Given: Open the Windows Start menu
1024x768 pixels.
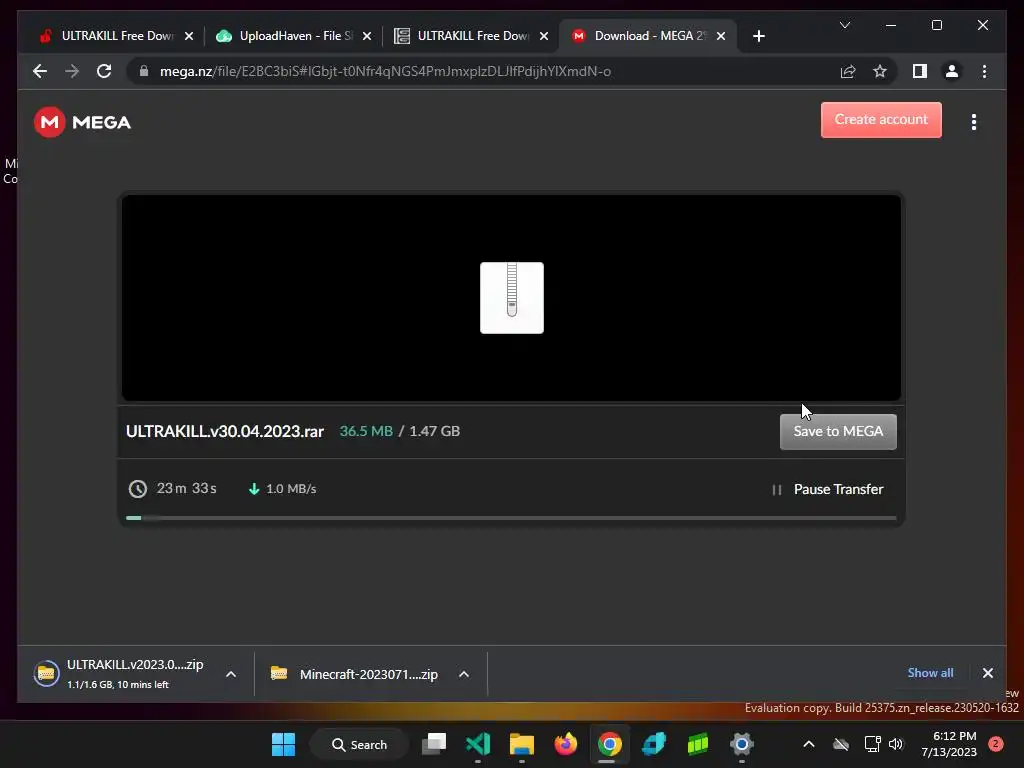Looking at the screenshot, I should pyautogui.click(x=283, y=744).
